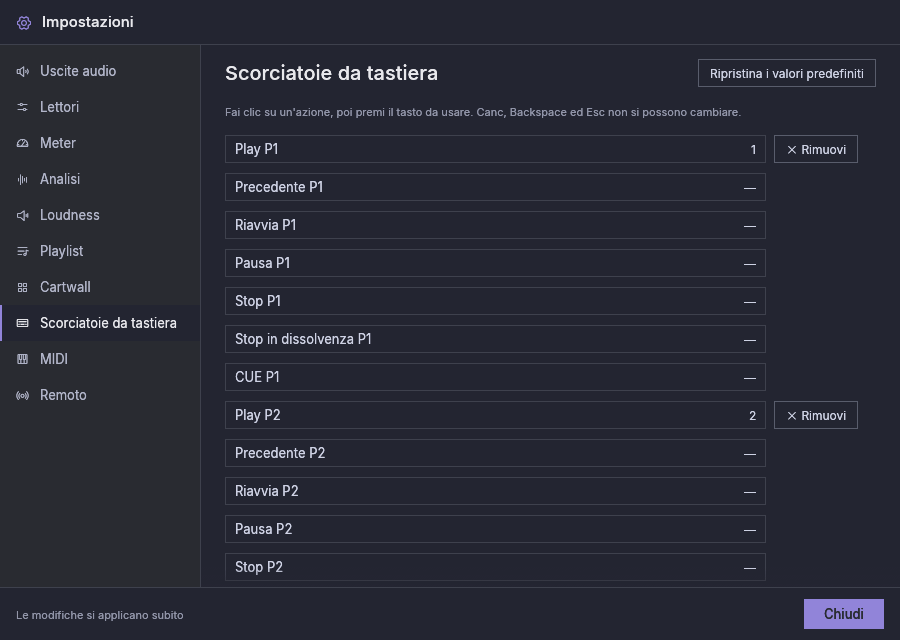Select the Stop P2 shortcut row

pos(495,567)
